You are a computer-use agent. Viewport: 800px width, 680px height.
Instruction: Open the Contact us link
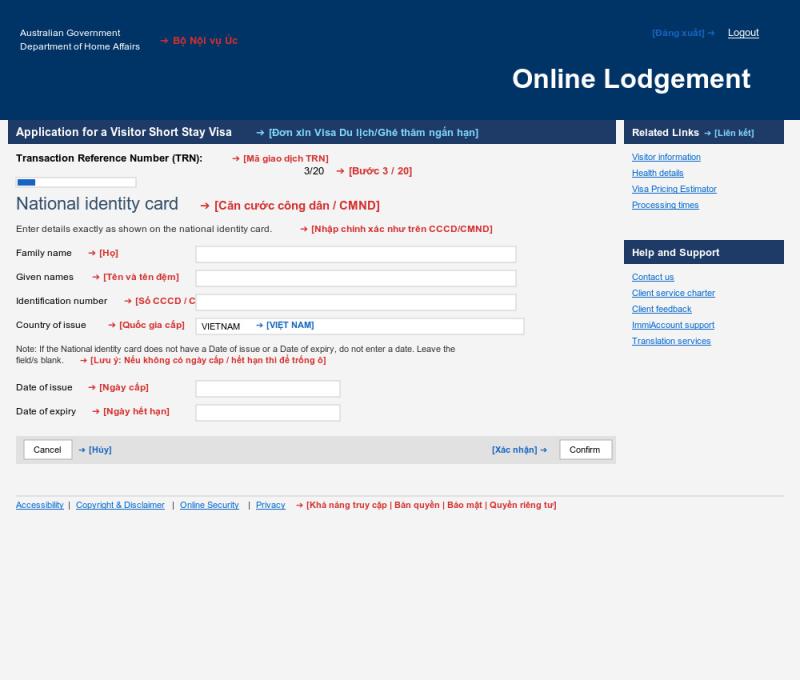pos(653,277)
